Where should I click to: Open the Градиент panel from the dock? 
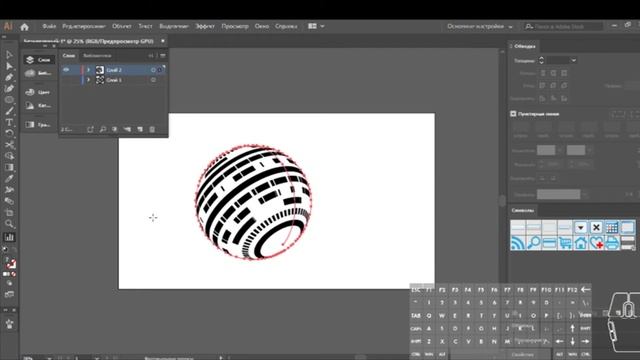pyautogui.click(x=39, y=125)
